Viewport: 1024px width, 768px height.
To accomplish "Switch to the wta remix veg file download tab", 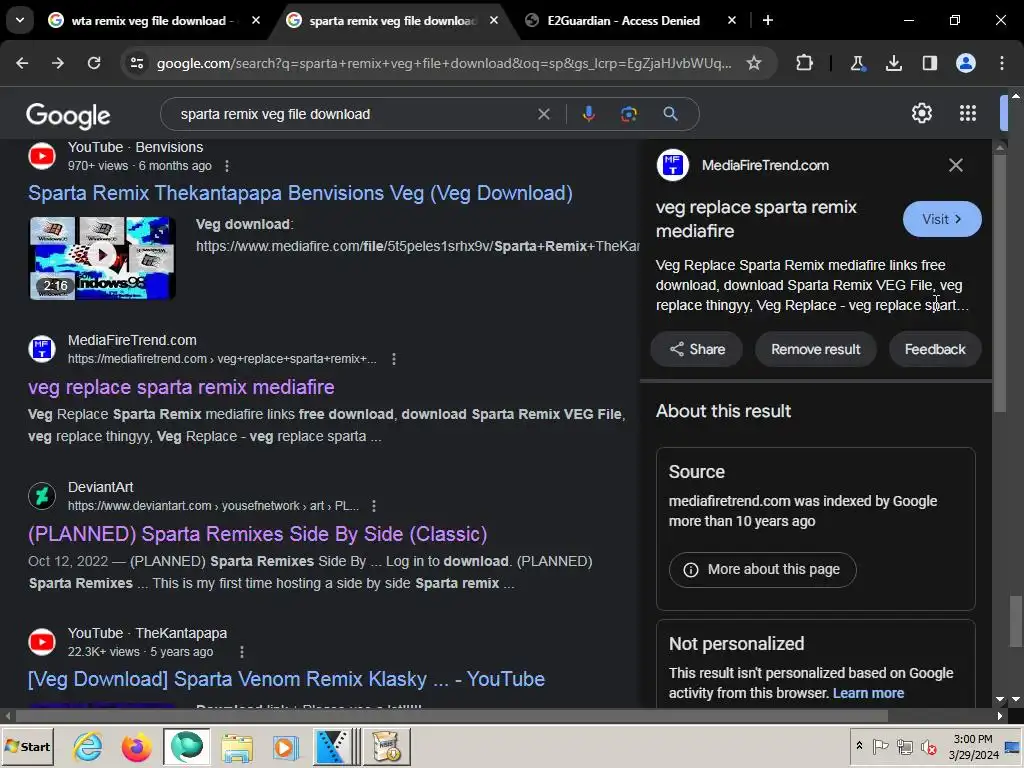I will [x=154, y=20].
